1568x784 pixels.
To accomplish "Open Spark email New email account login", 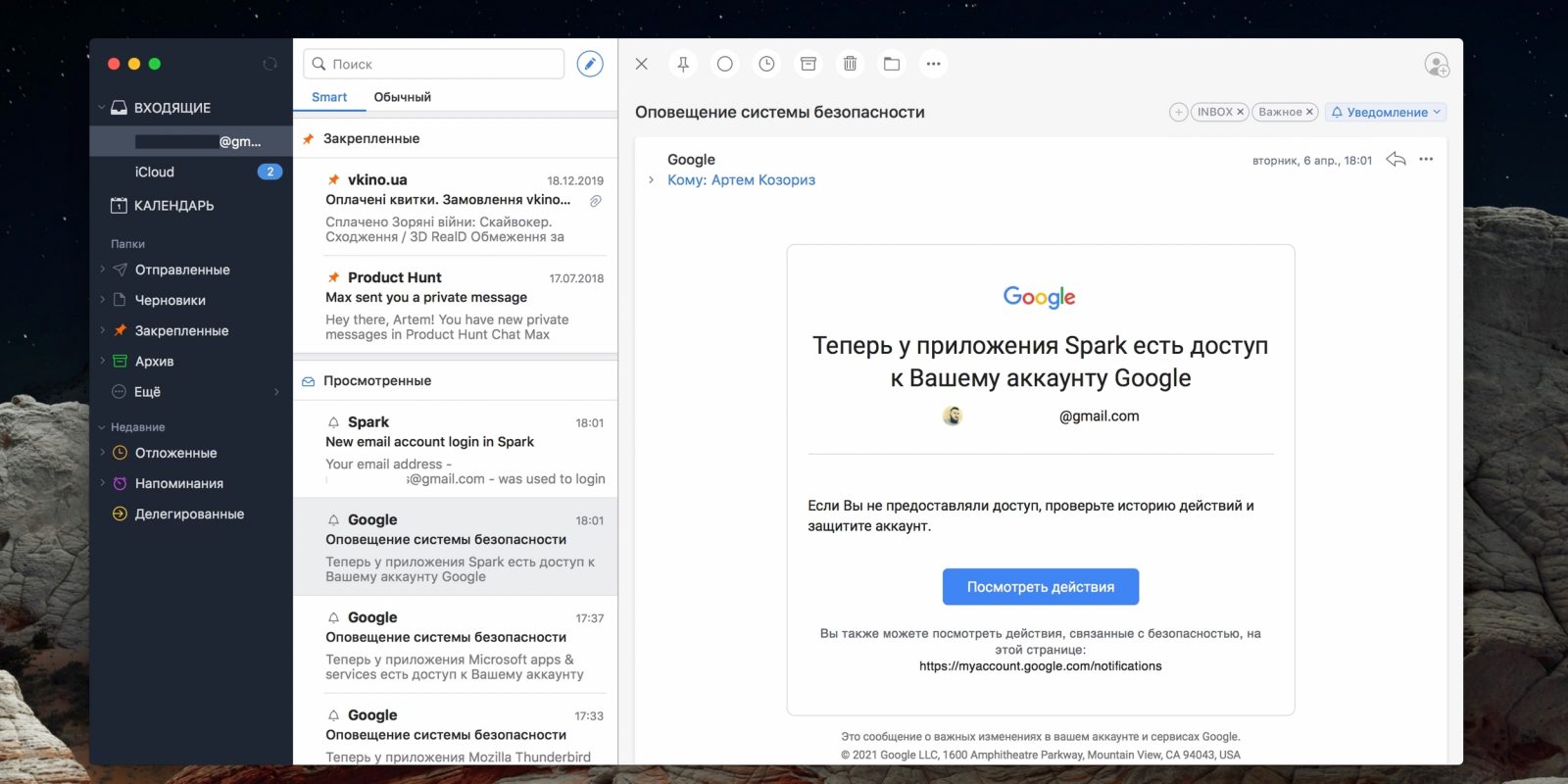I will [x=456, y=450].
